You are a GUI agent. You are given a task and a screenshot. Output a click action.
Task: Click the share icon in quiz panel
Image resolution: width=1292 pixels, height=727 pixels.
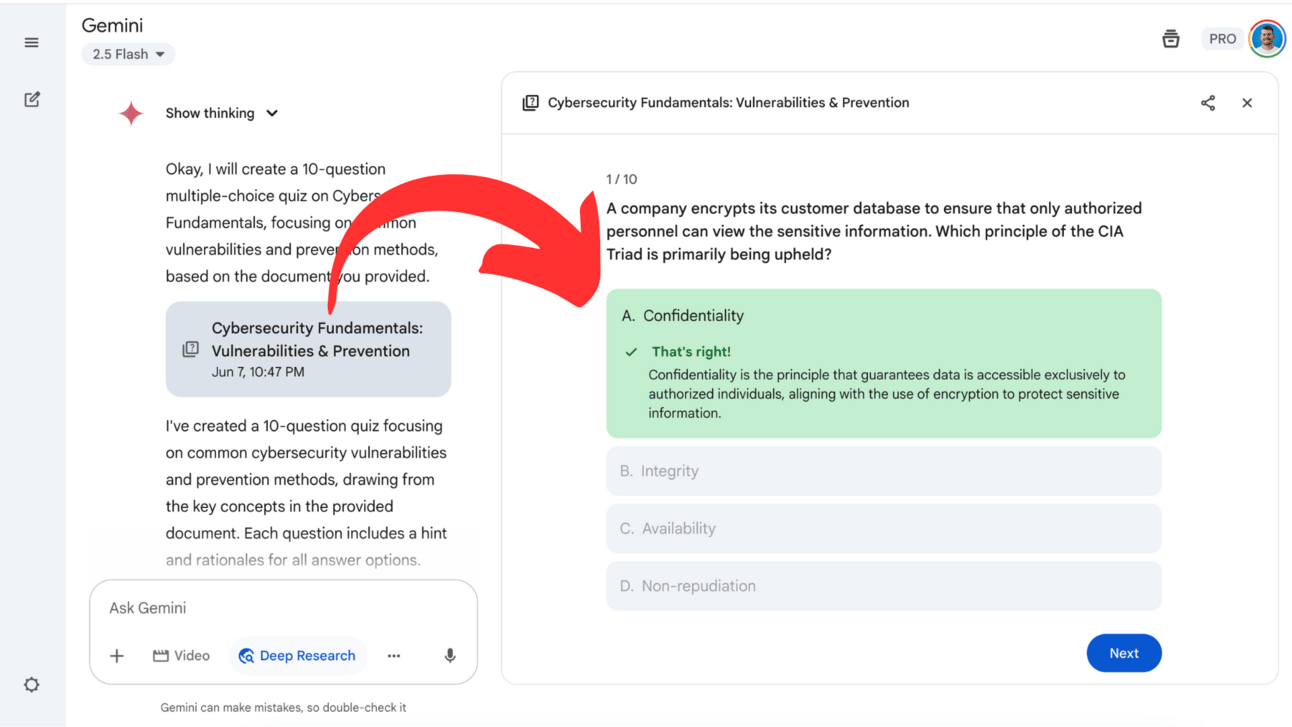coord(1208,103)
